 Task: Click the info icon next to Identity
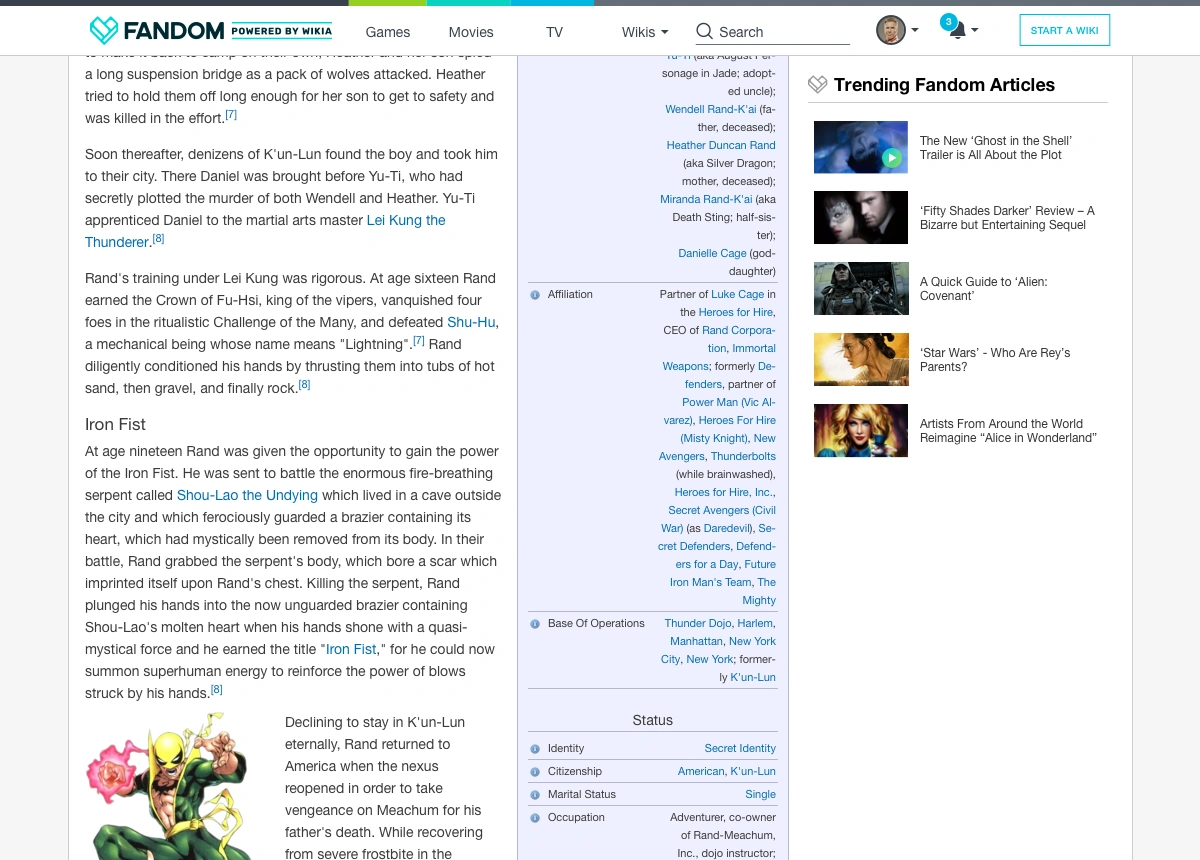coord(535,748)
